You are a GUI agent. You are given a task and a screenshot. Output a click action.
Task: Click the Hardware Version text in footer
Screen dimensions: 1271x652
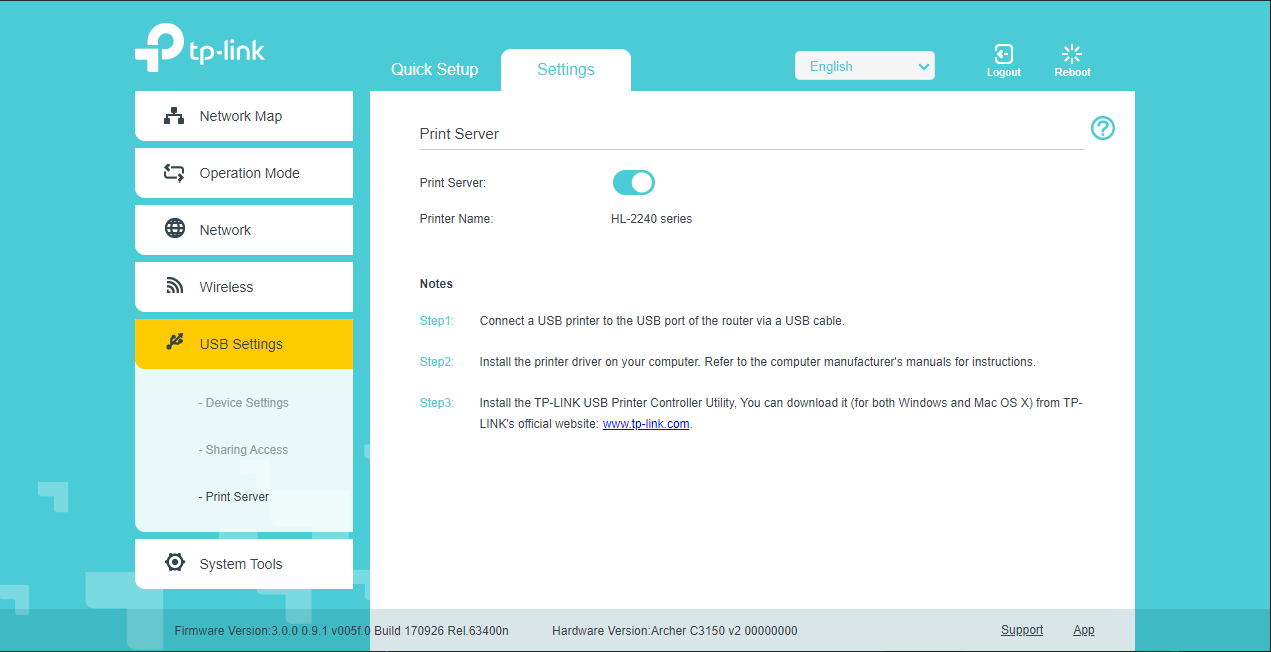tap(675, 631)
